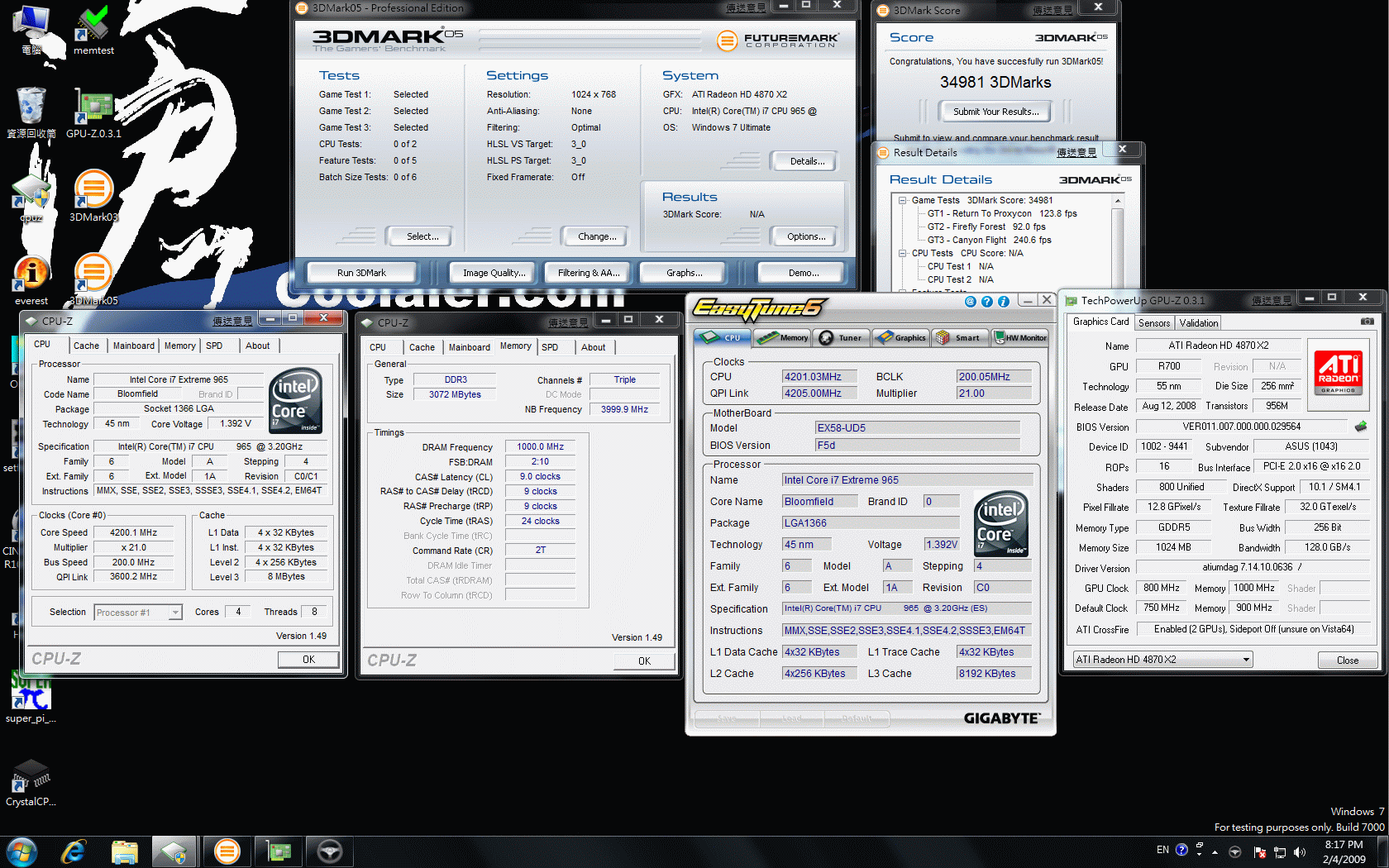Collapse the Game Tests tree node

coord(904,200)
